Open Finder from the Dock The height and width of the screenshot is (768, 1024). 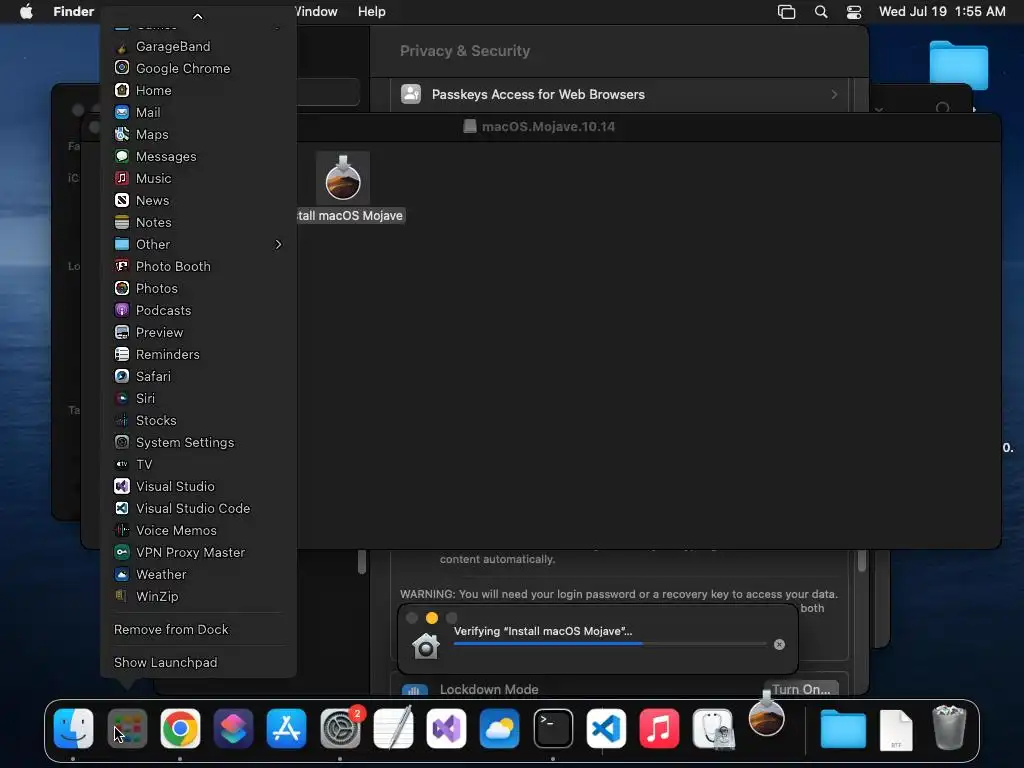(73, 728)
